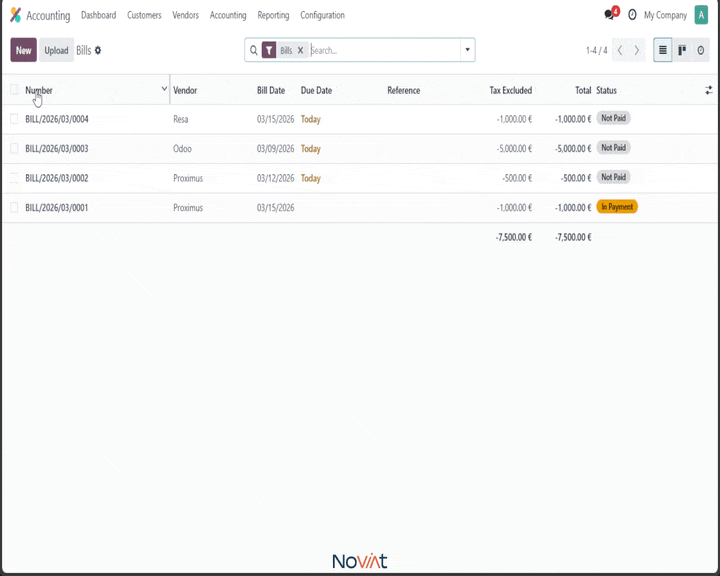Open the Odoo Accounting app home icon
The width and height of the screenshot is (720, 576).
15,15
